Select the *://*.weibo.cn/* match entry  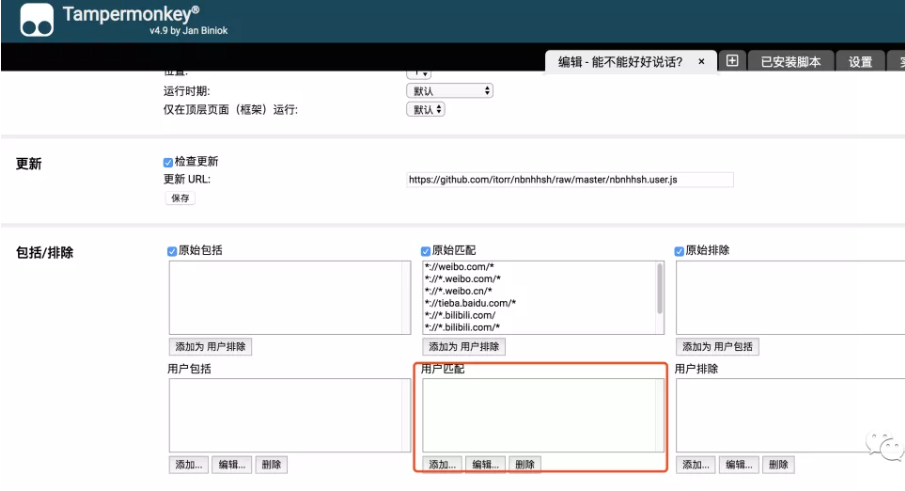pos(458,291)
